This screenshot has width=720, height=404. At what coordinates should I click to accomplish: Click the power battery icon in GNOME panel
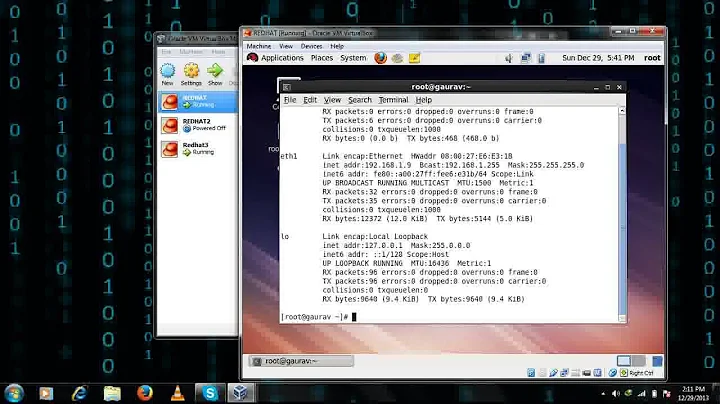click(x=541, y=58)
